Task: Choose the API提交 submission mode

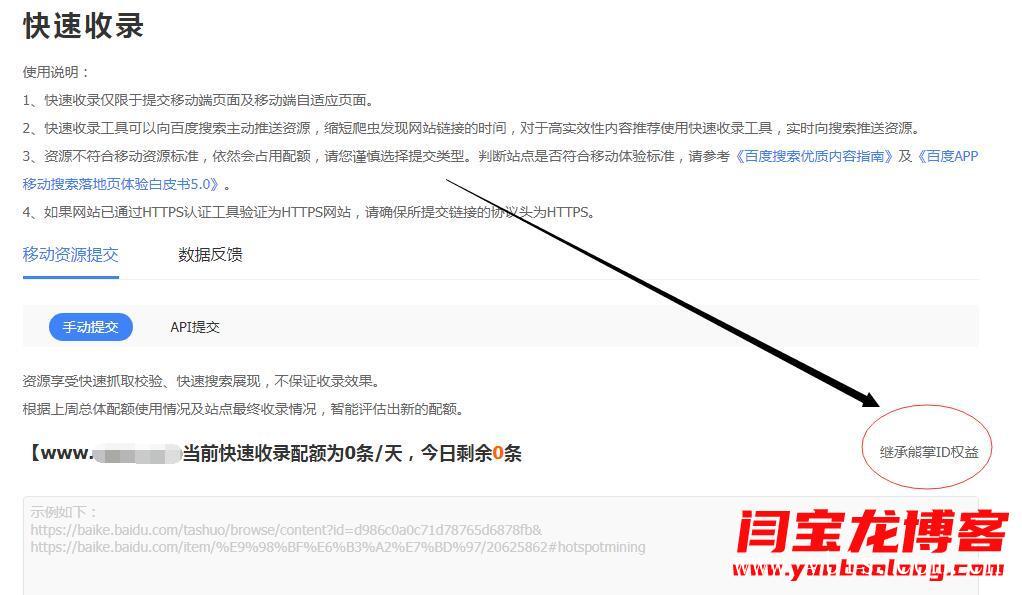Action: [x=195, y=327]
